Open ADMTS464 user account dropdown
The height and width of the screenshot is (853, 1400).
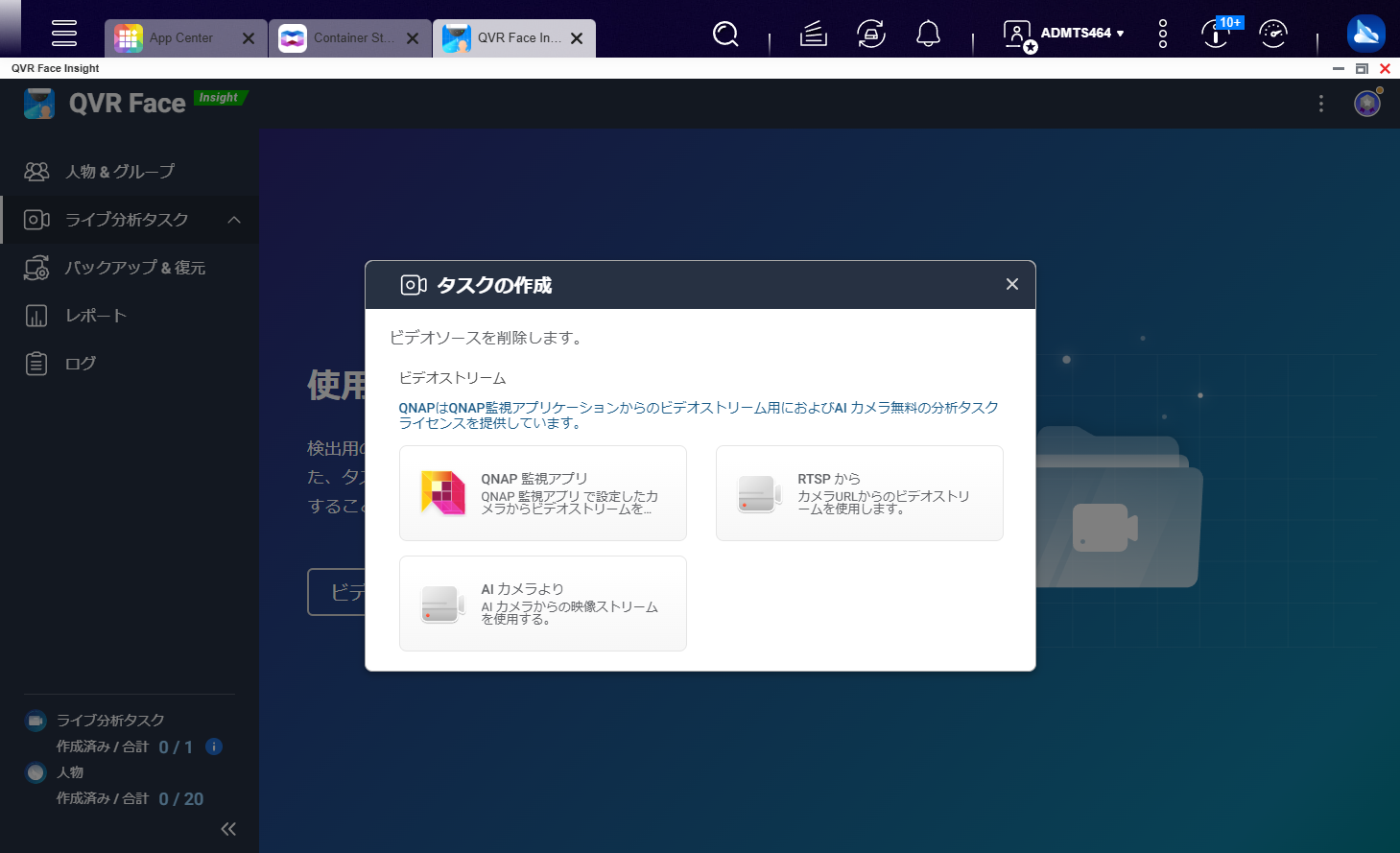1063,35
